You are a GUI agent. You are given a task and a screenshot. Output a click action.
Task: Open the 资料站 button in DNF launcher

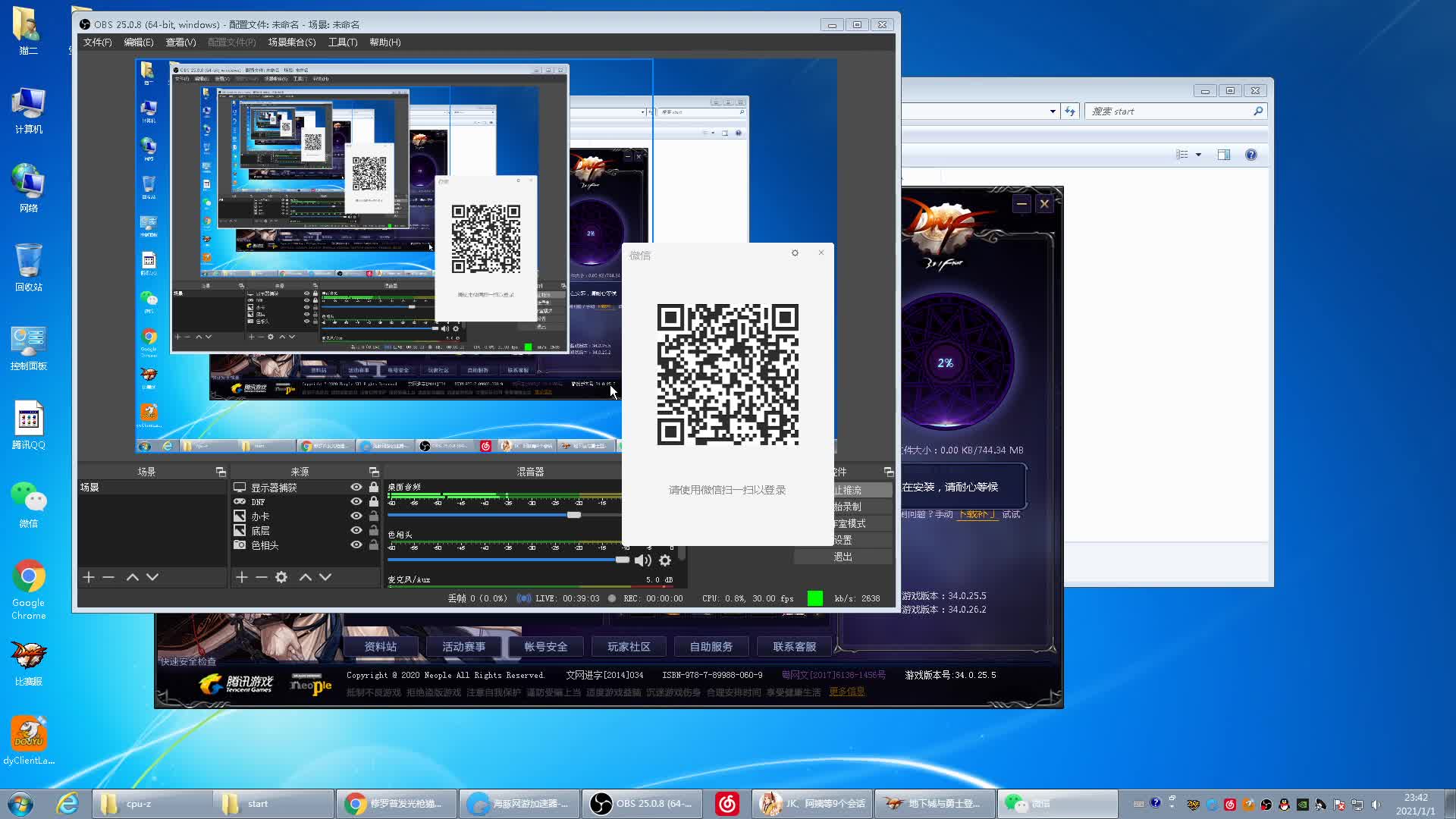click(x=381, y=647)
